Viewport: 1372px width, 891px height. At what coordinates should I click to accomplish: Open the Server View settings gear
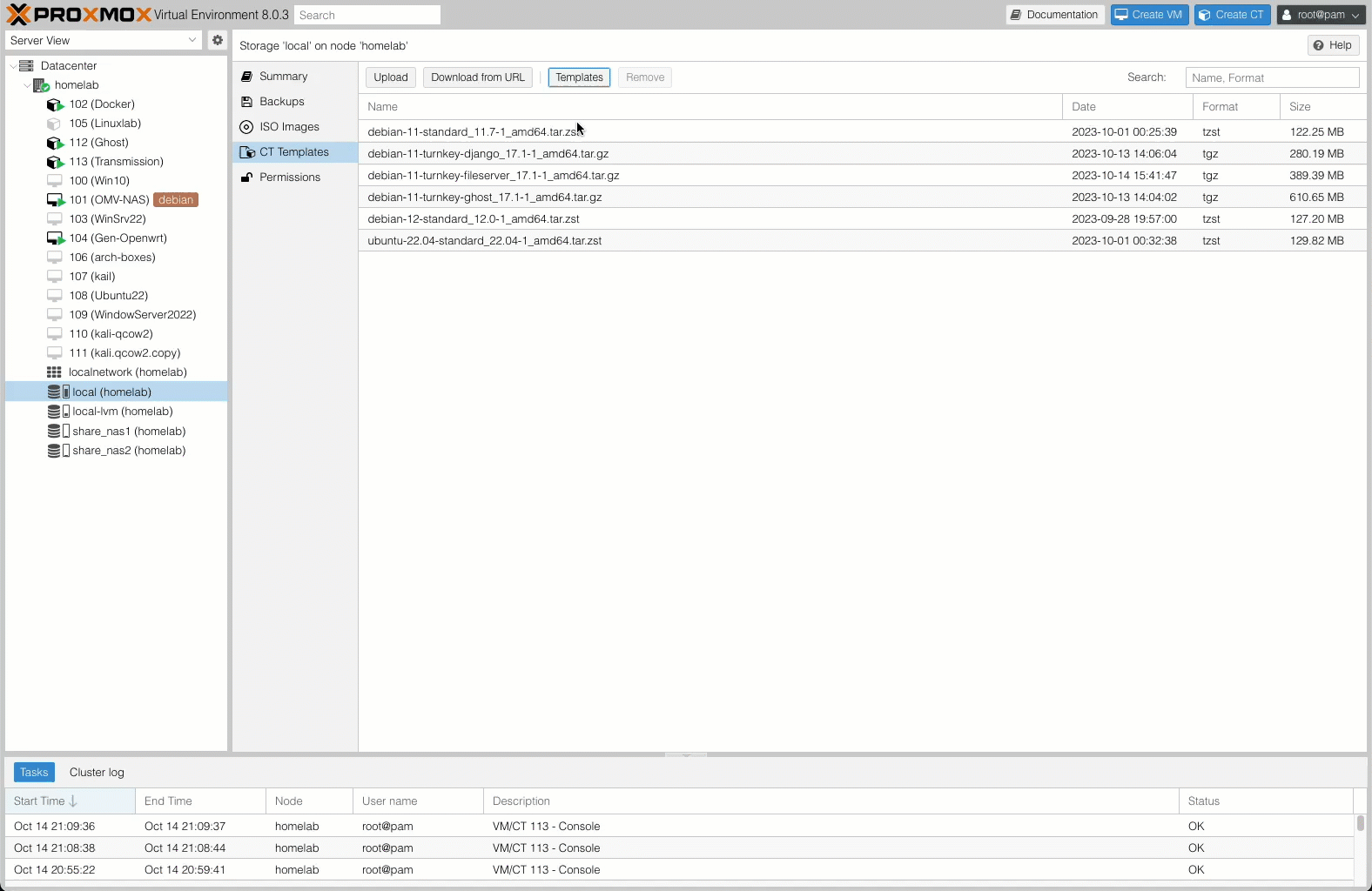click(x=218, y=40)
